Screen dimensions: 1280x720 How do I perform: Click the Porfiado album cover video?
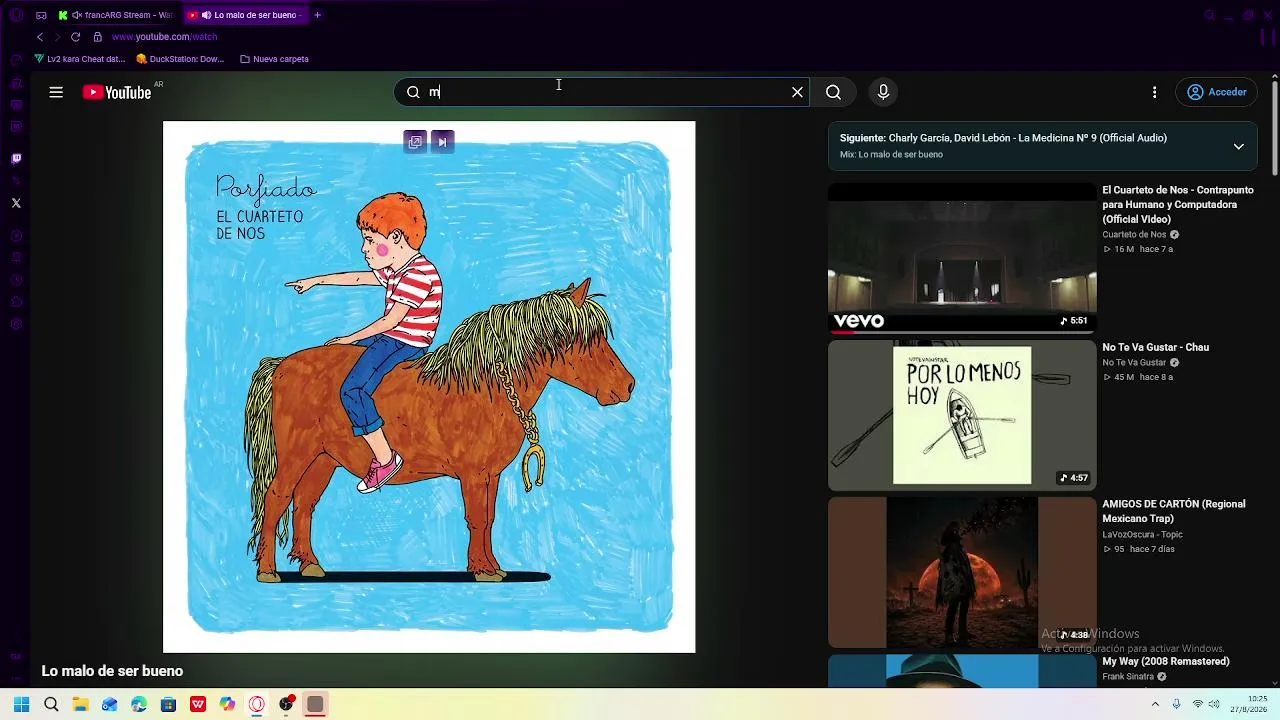click(429, 387)
